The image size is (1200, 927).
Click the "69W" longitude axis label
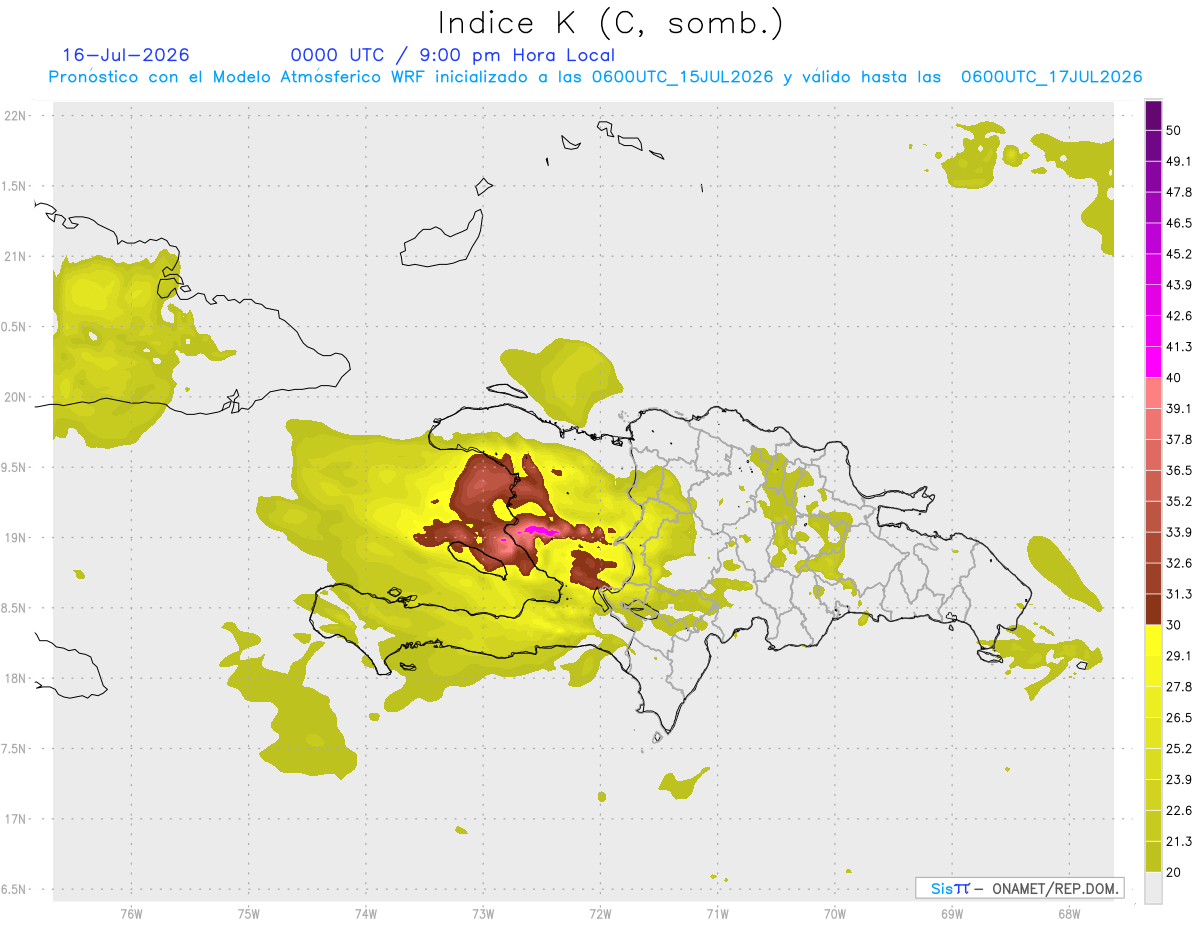click(x=952, y=913)
